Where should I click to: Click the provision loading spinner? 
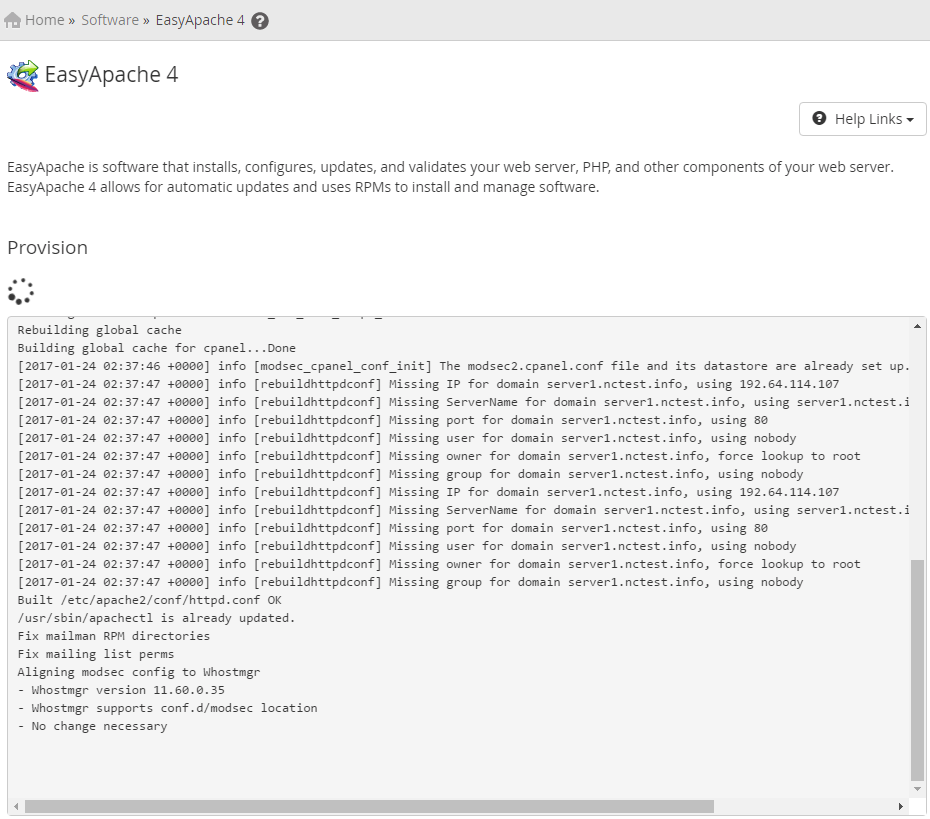tap(21, 291)
